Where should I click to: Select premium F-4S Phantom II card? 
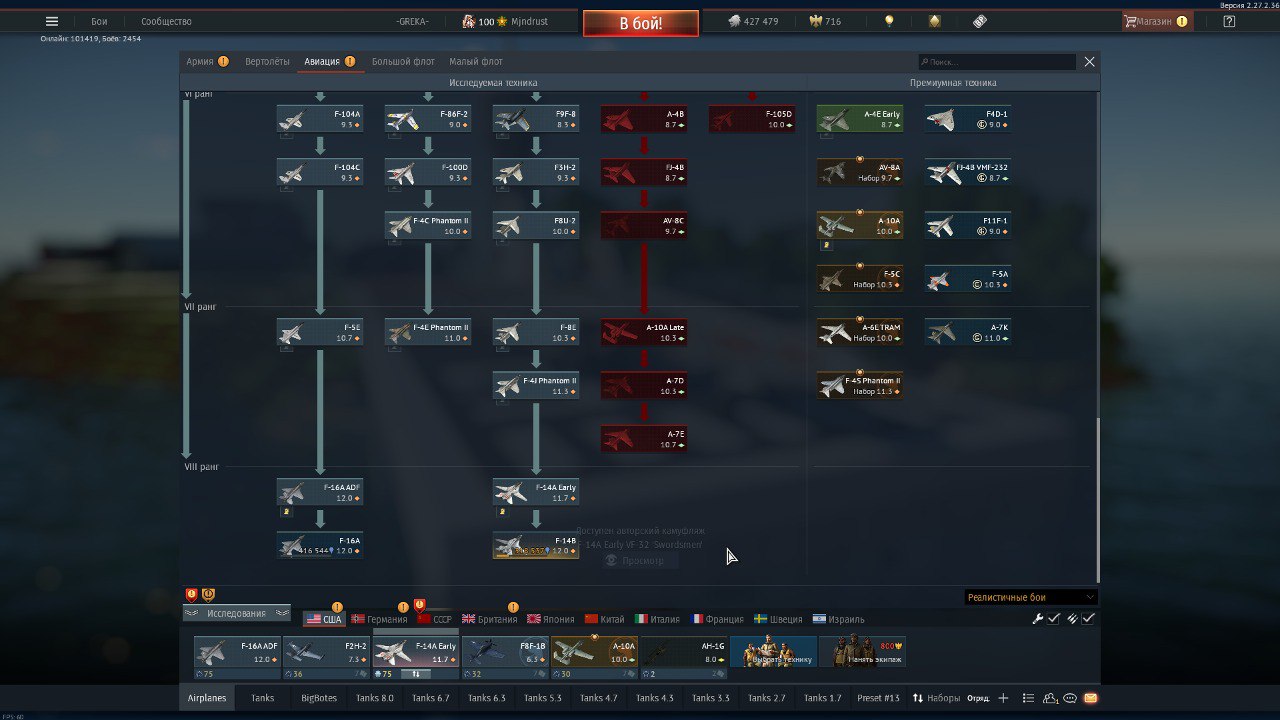[860, 386]
